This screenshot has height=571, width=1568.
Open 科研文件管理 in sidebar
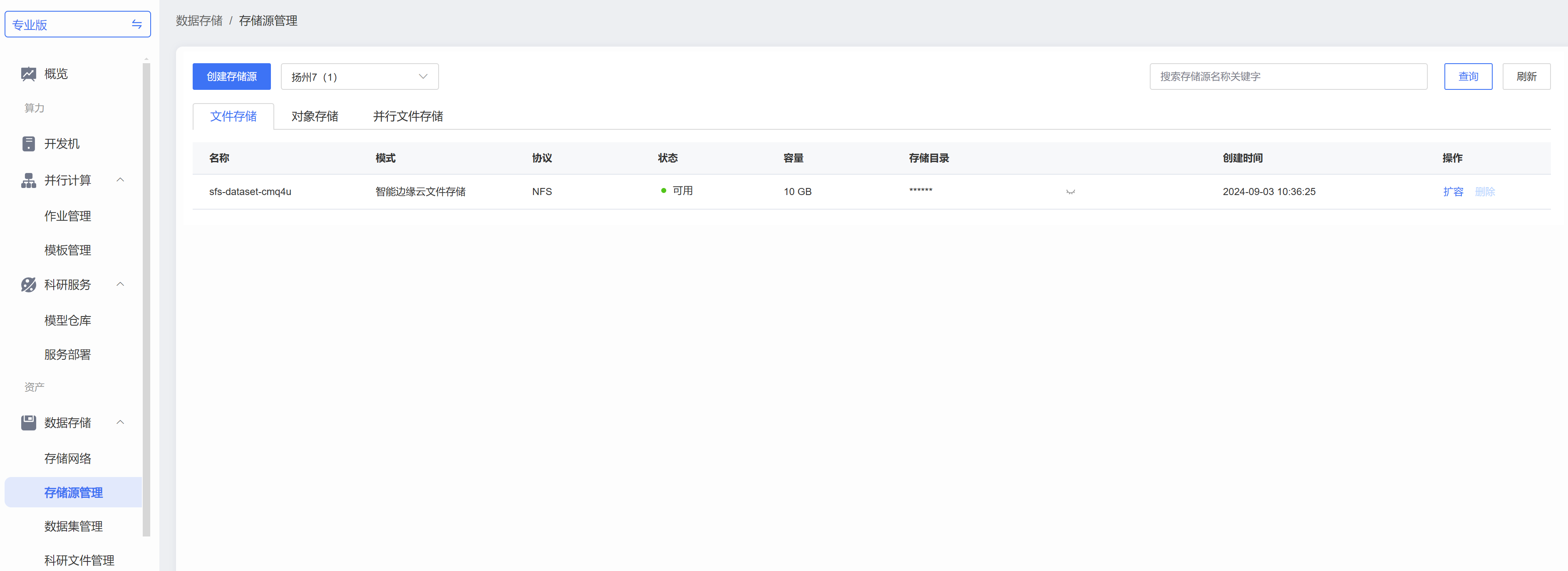[79, 561]
